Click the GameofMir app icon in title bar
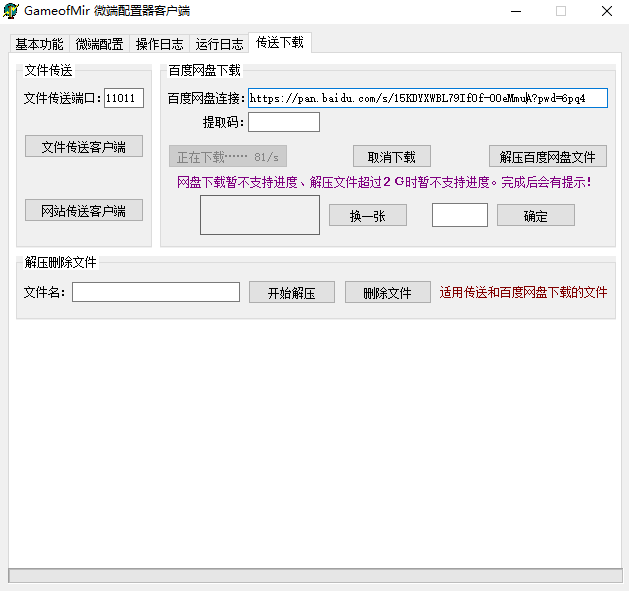Image resolution: width=629 pixels, height=591 pixels. [x=12, y=11]
